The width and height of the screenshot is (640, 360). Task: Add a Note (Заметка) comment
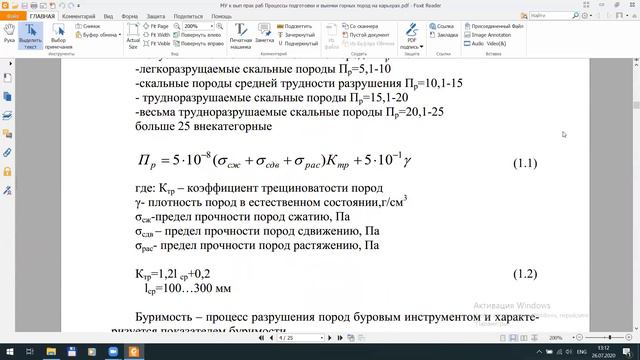click(264, 33)
